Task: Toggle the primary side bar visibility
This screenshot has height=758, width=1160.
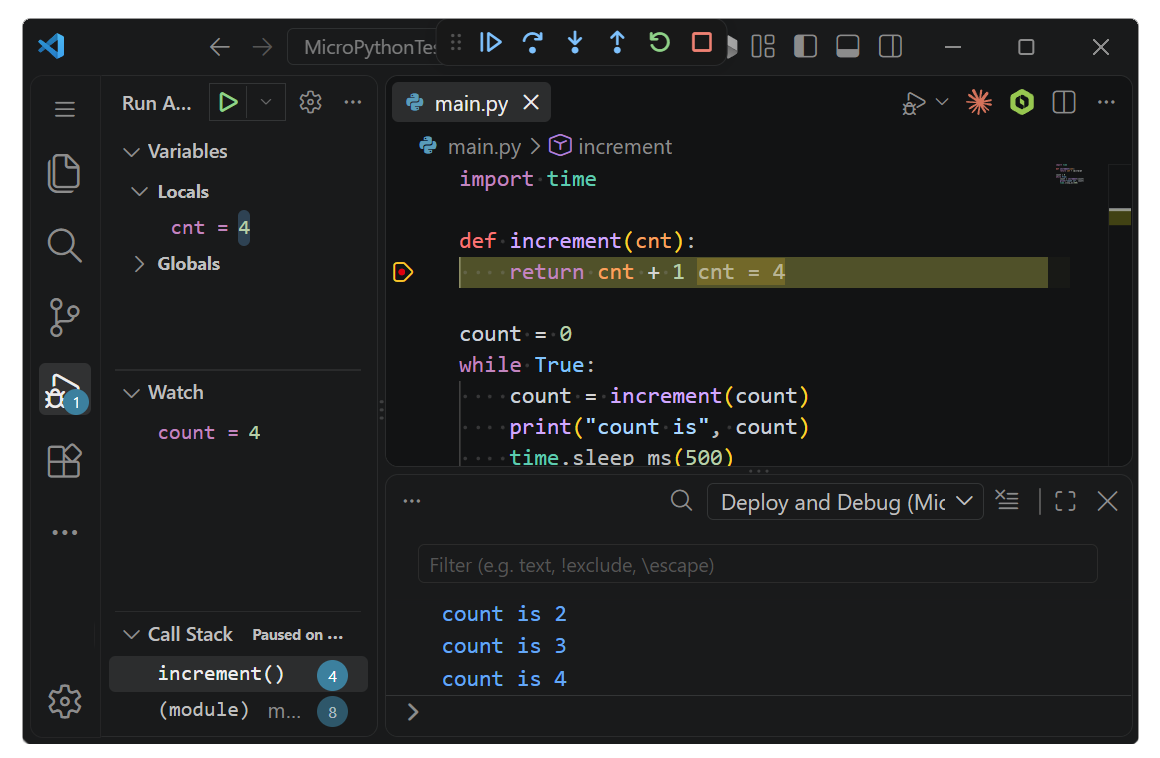Action: click(x=805, y=47)
